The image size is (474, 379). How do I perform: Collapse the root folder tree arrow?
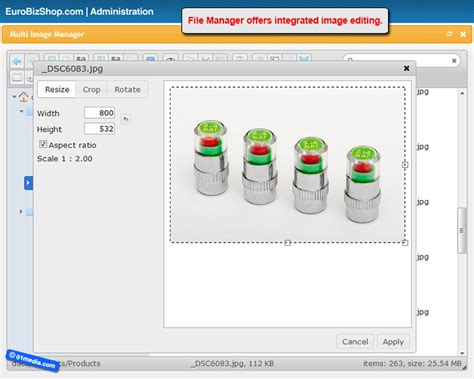pos(14,97)
